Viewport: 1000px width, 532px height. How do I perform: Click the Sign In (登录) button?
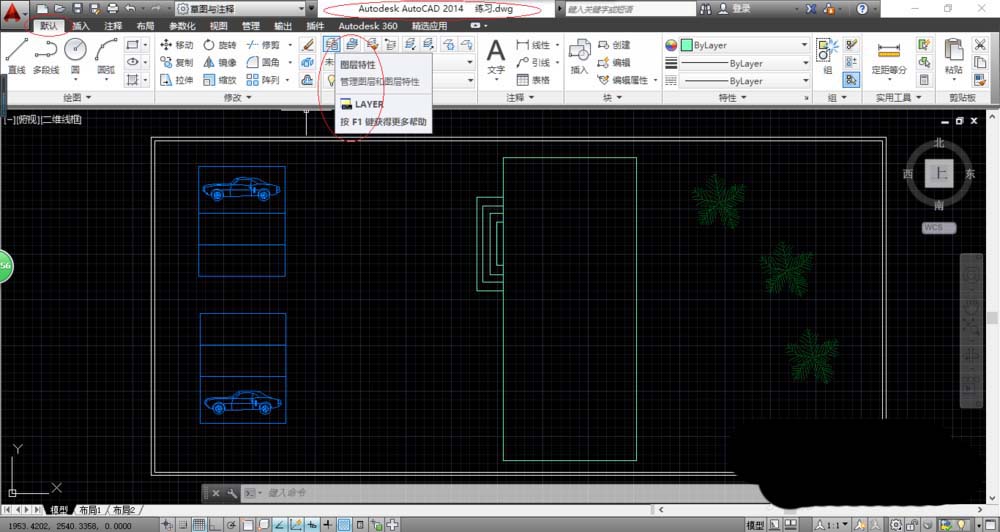[735, 9]
